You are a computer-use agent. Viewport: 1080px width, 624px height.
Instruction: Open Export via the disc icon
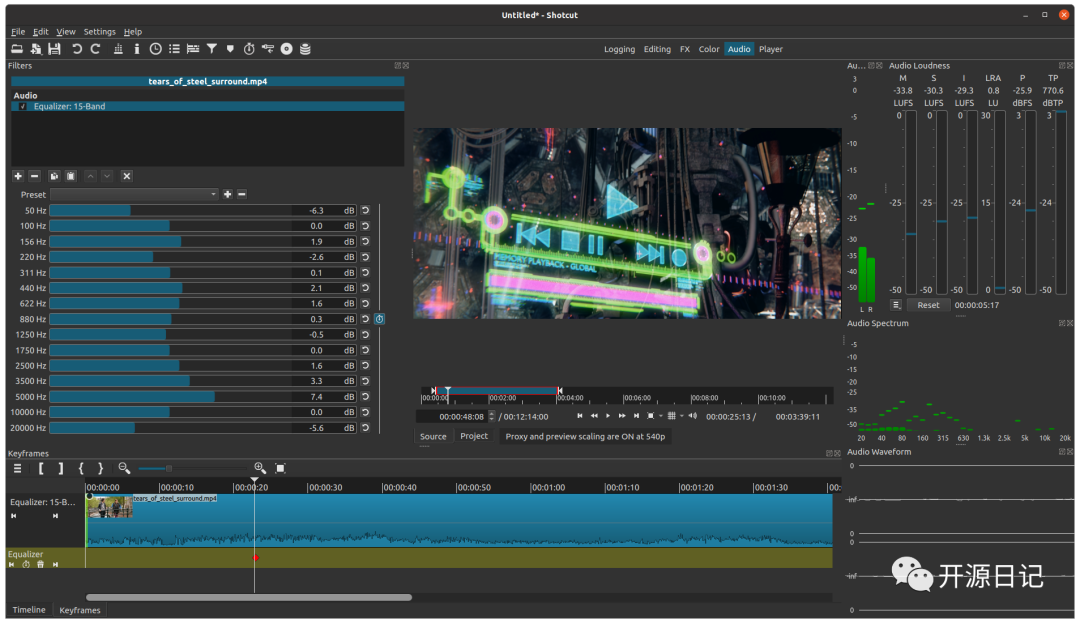pyautogui.click(x=287, y=49)
